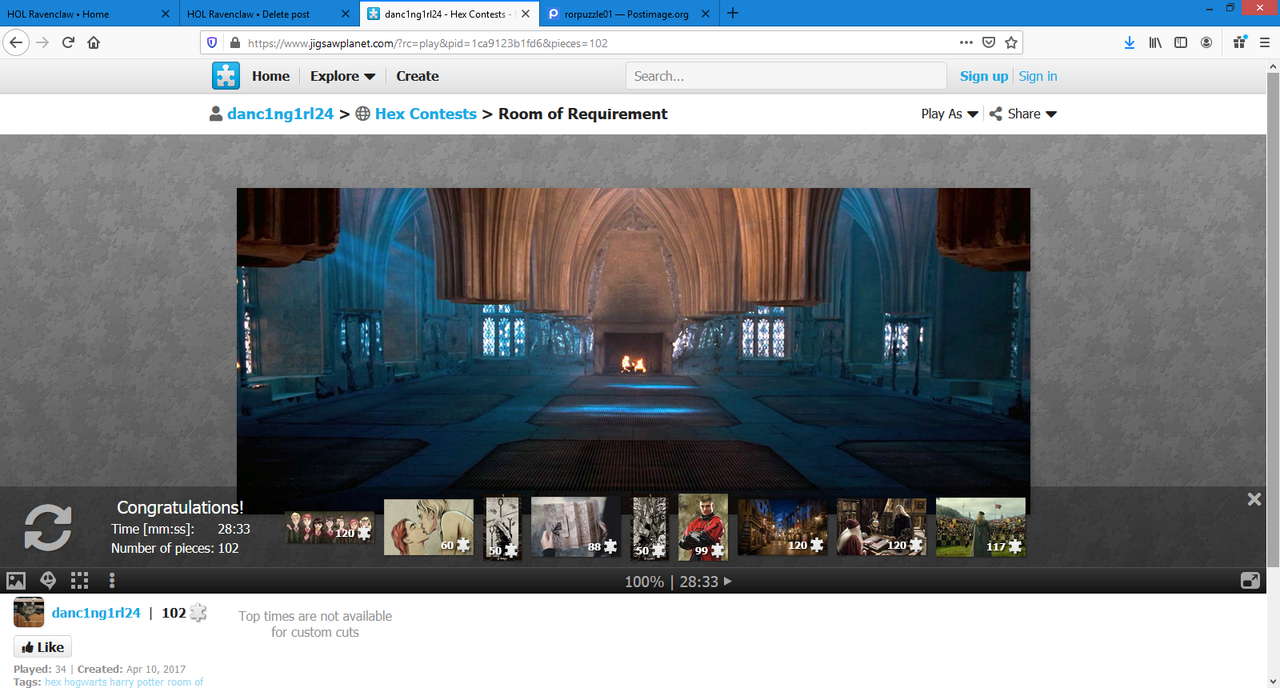
Task: Open the Hex Contests album link
Action: point(426,114)
